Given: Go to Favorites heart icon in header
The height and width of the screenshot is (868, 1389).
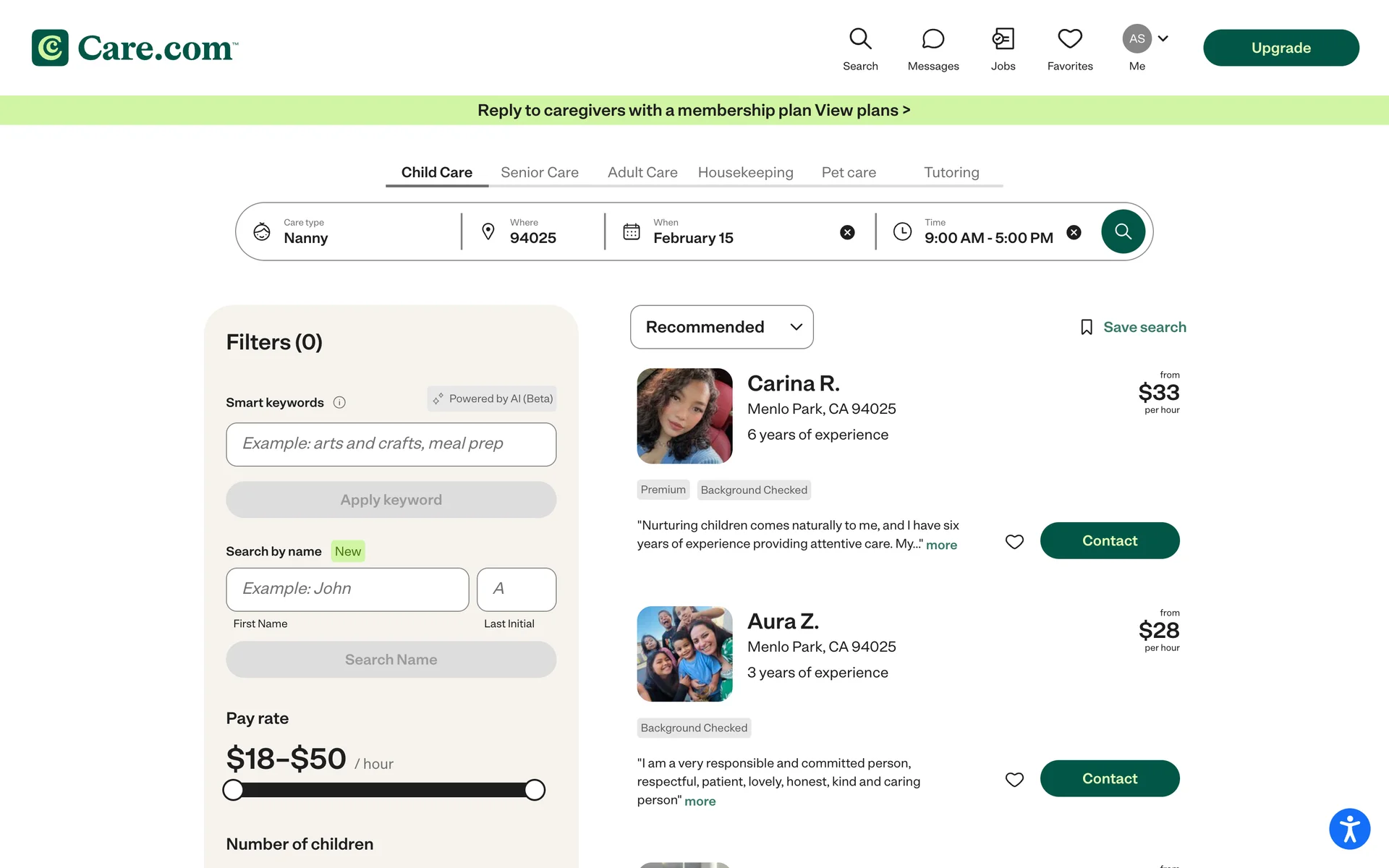Looking at the screenshot, I should point(1069,49).
